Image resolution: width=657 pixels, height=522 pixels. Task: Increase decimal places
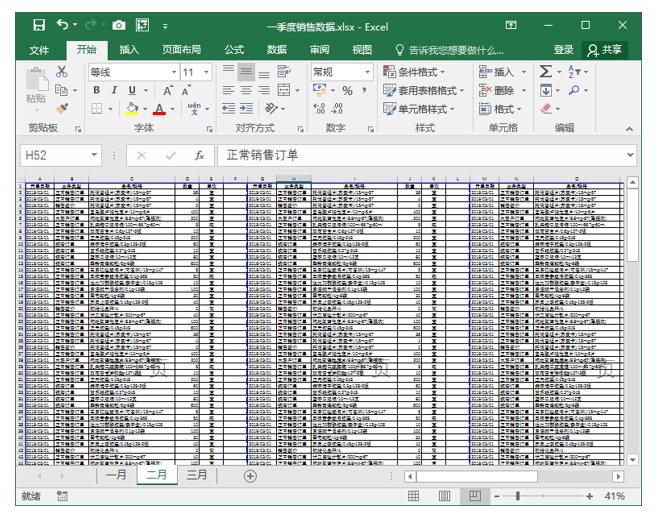click(x=319, y=109)
